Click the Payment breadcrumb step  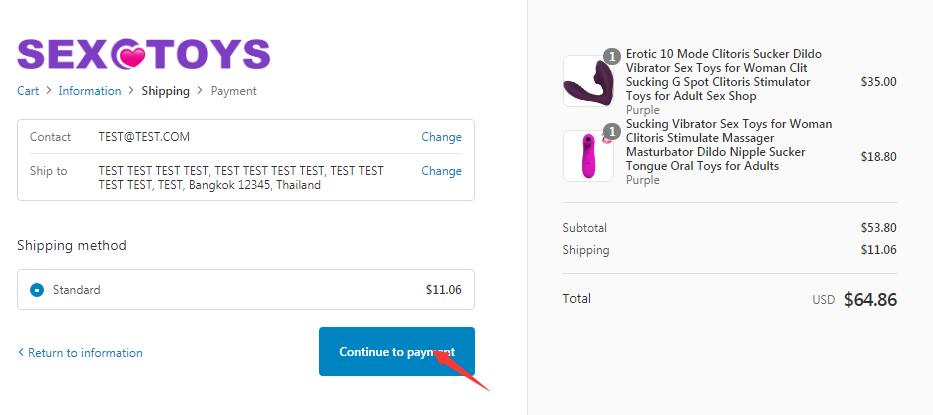point(233,91)
